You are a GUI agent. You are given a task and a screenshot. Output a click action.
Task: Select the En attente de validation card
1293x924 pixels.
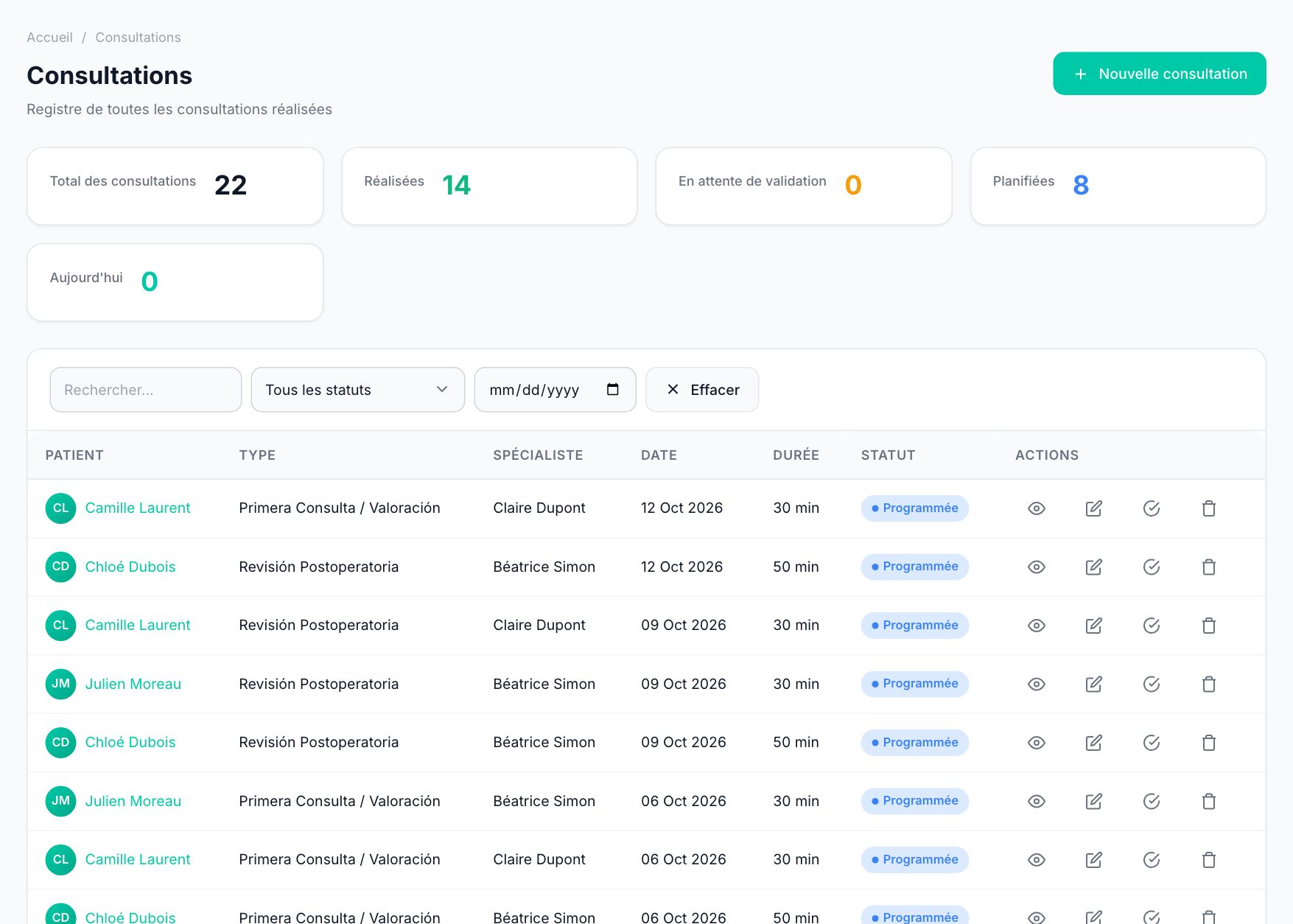803,186
